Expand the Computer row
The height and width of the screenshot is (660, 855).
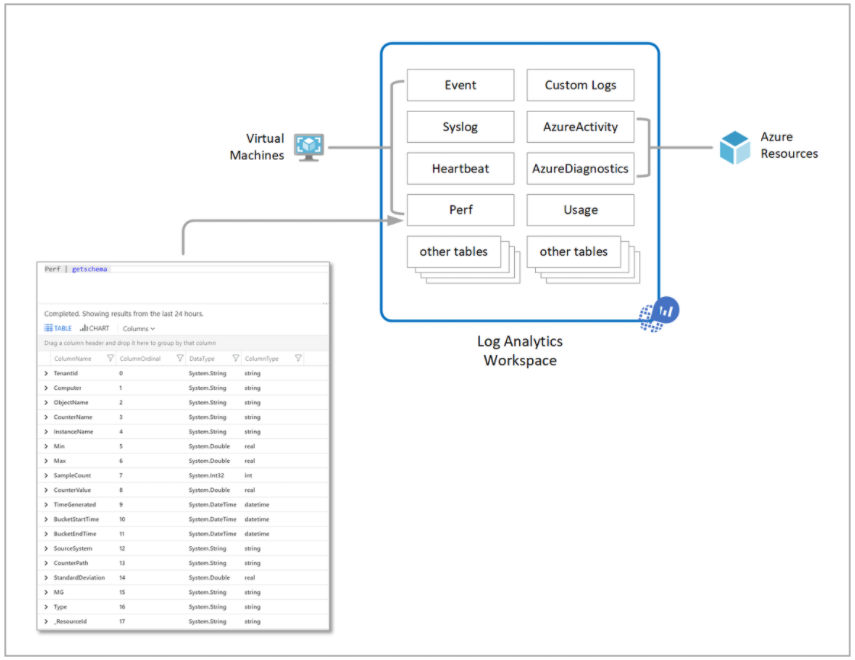[x=46, y=388]
